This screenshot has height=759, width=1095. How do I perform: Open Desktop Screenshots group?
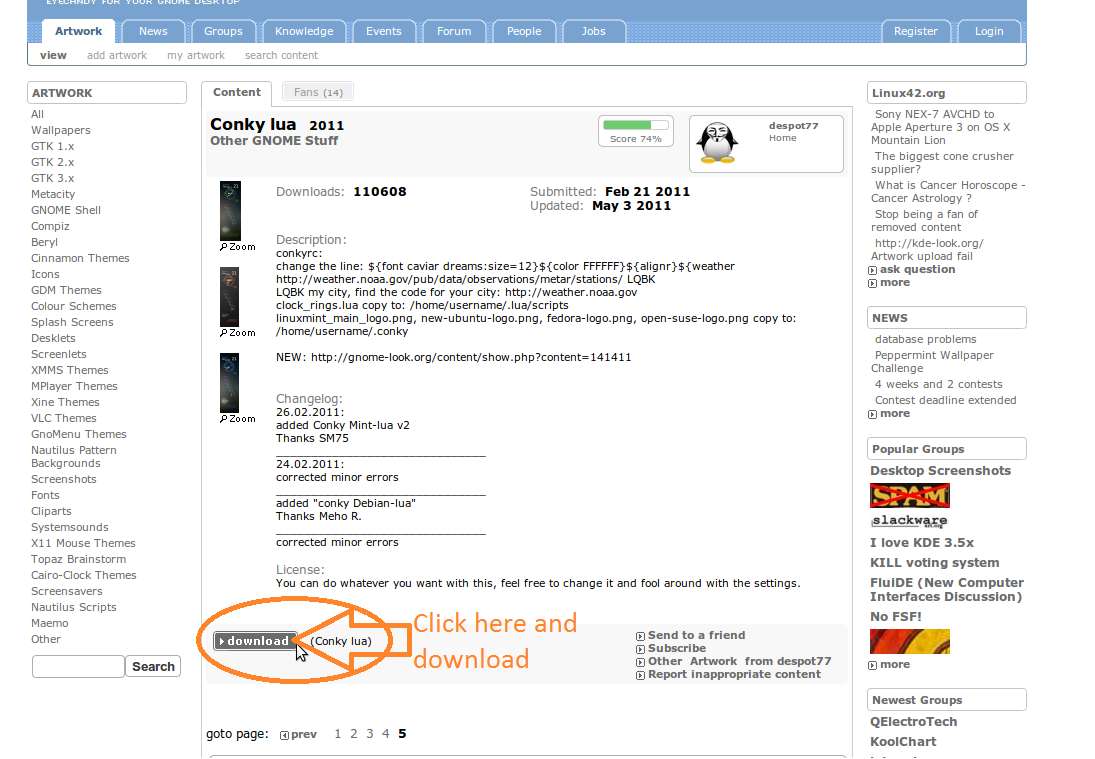click(940, 471)
